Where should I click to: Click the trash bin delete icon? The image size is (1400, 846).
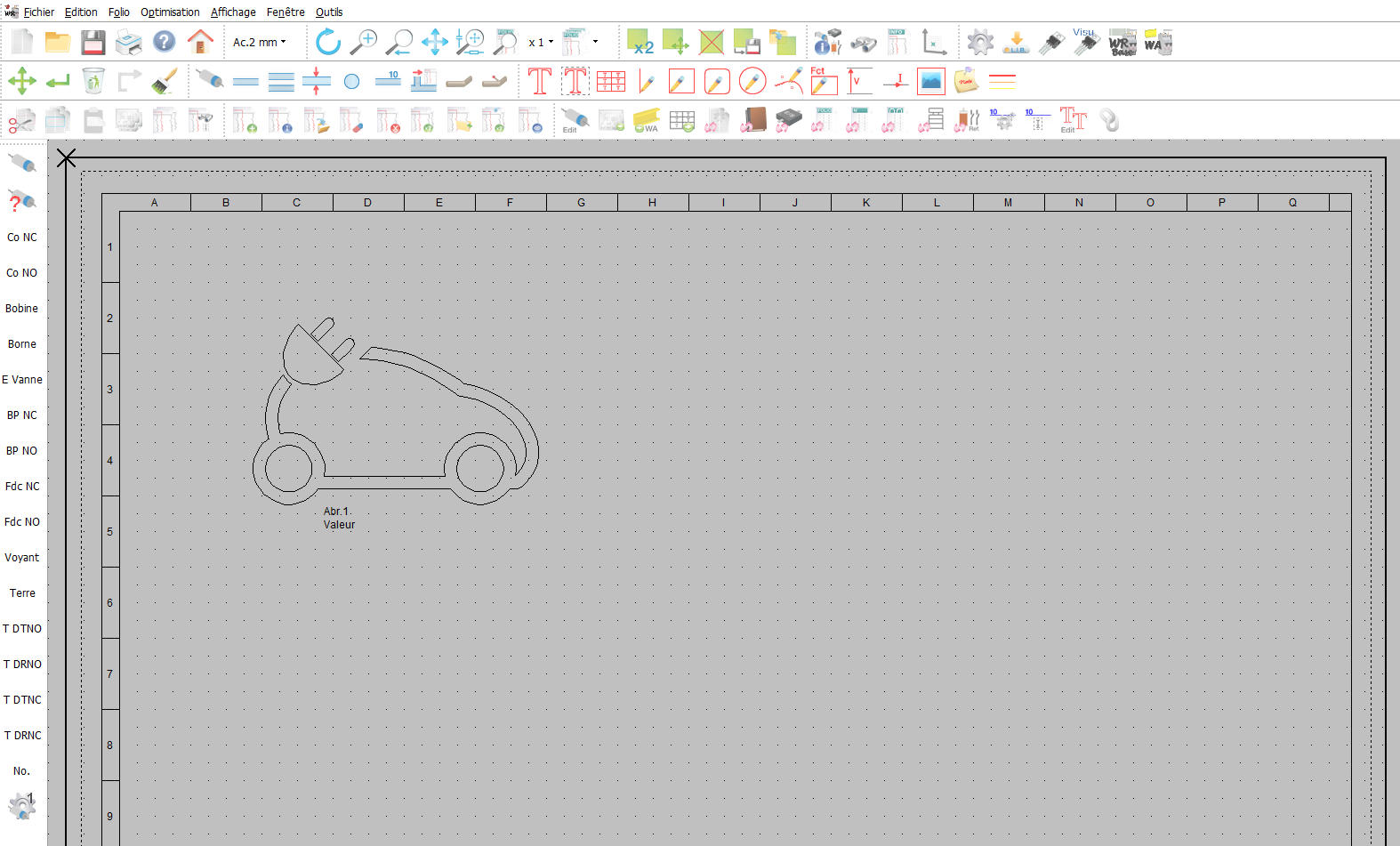(93, 81)
